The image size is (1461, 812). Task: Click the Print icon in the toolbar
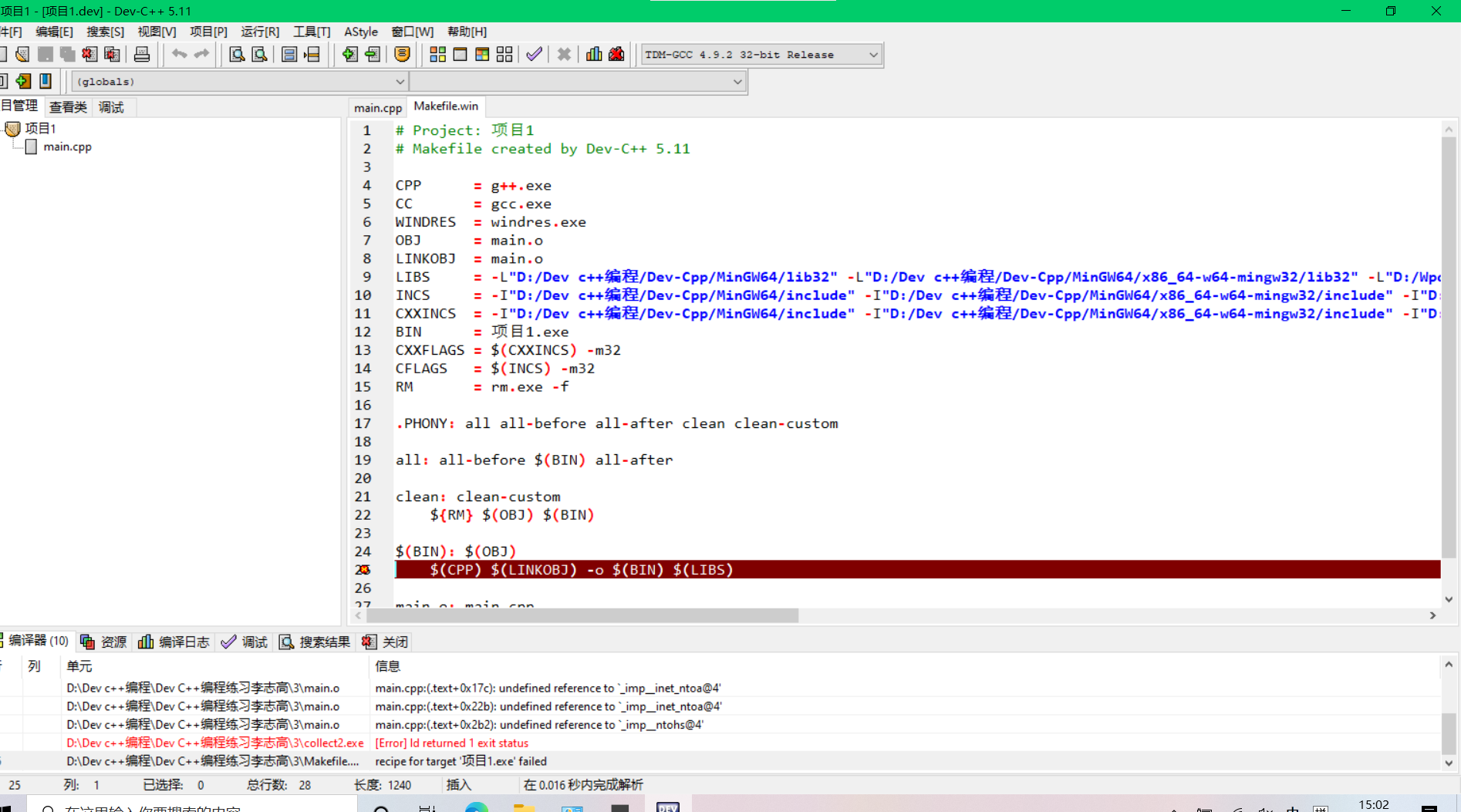pos(142,54)
